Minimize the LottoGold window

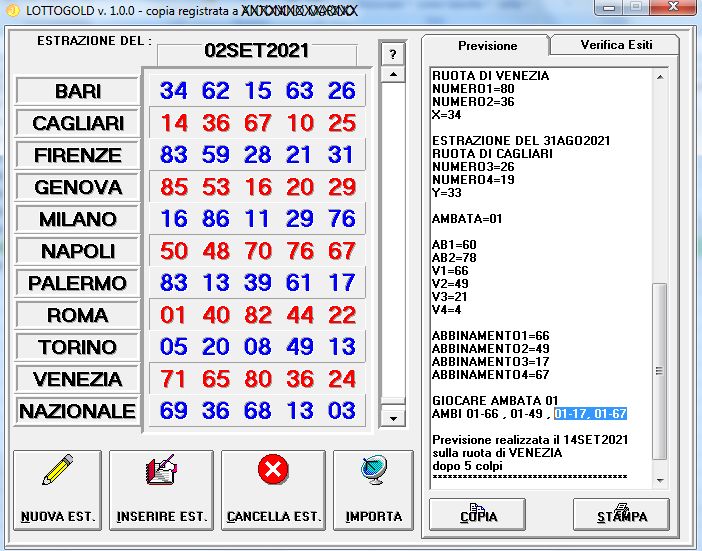click(x=609, y=8)
